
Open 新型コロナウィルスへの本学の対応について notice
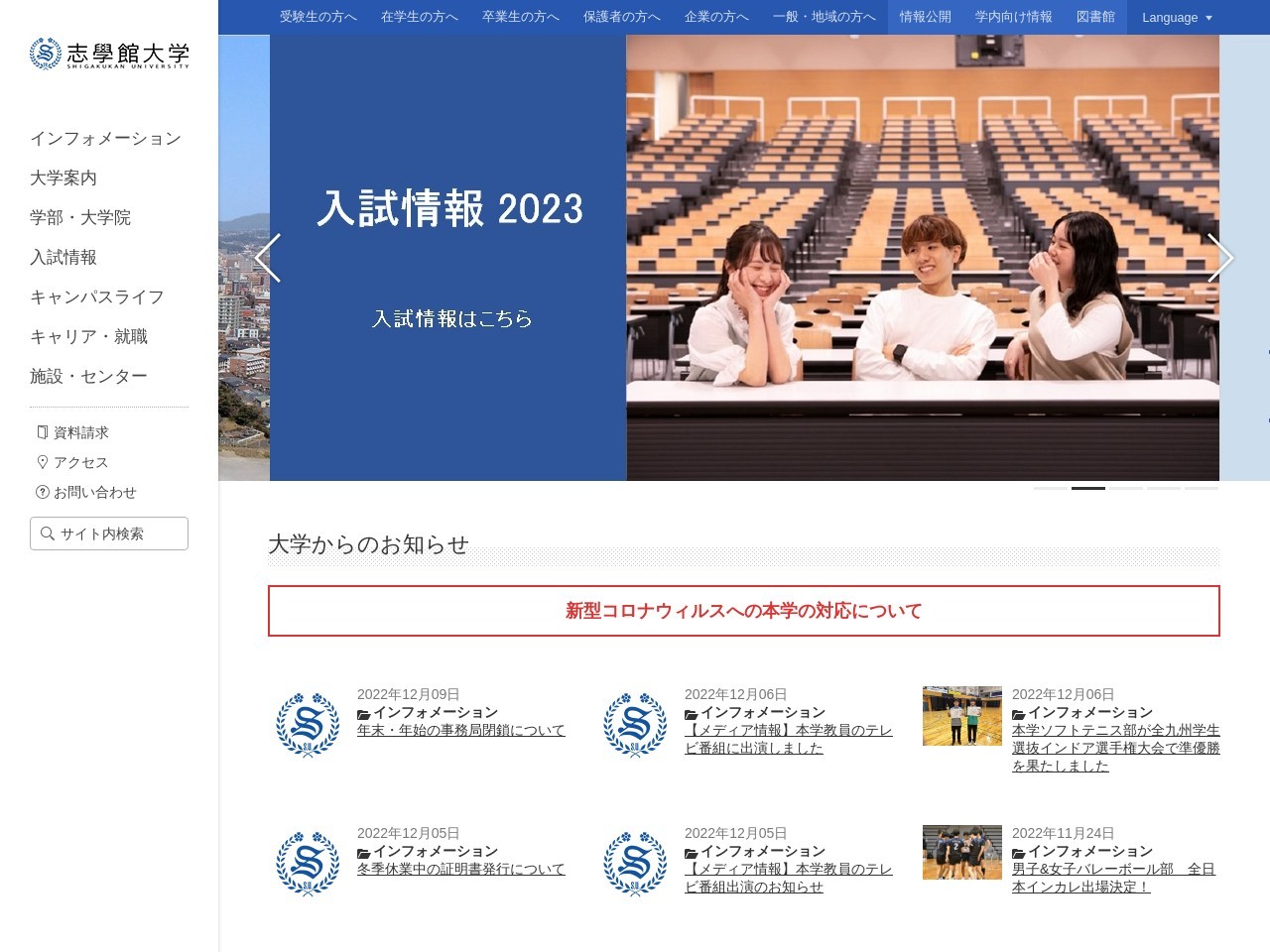click(744, 611)
